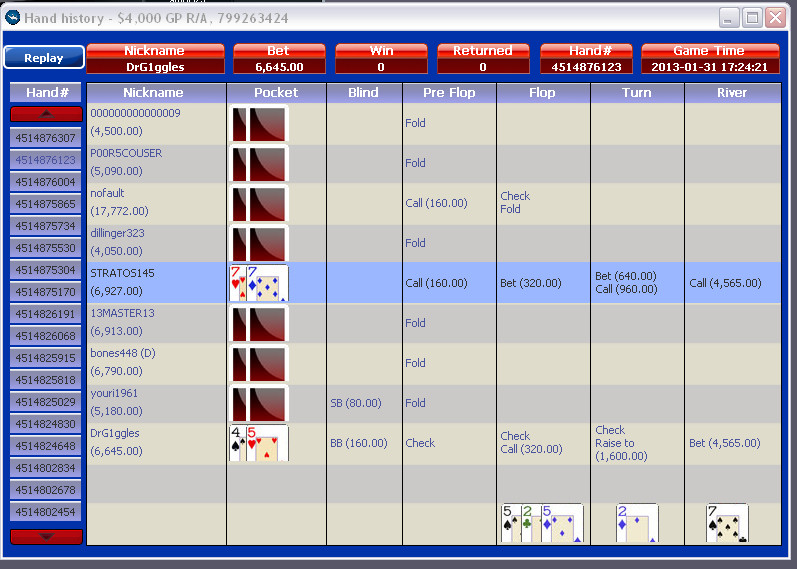Viewport: 797px width, 569px height.
Task: Click nofault's hidden pocket cards
Action: point(259,203)
